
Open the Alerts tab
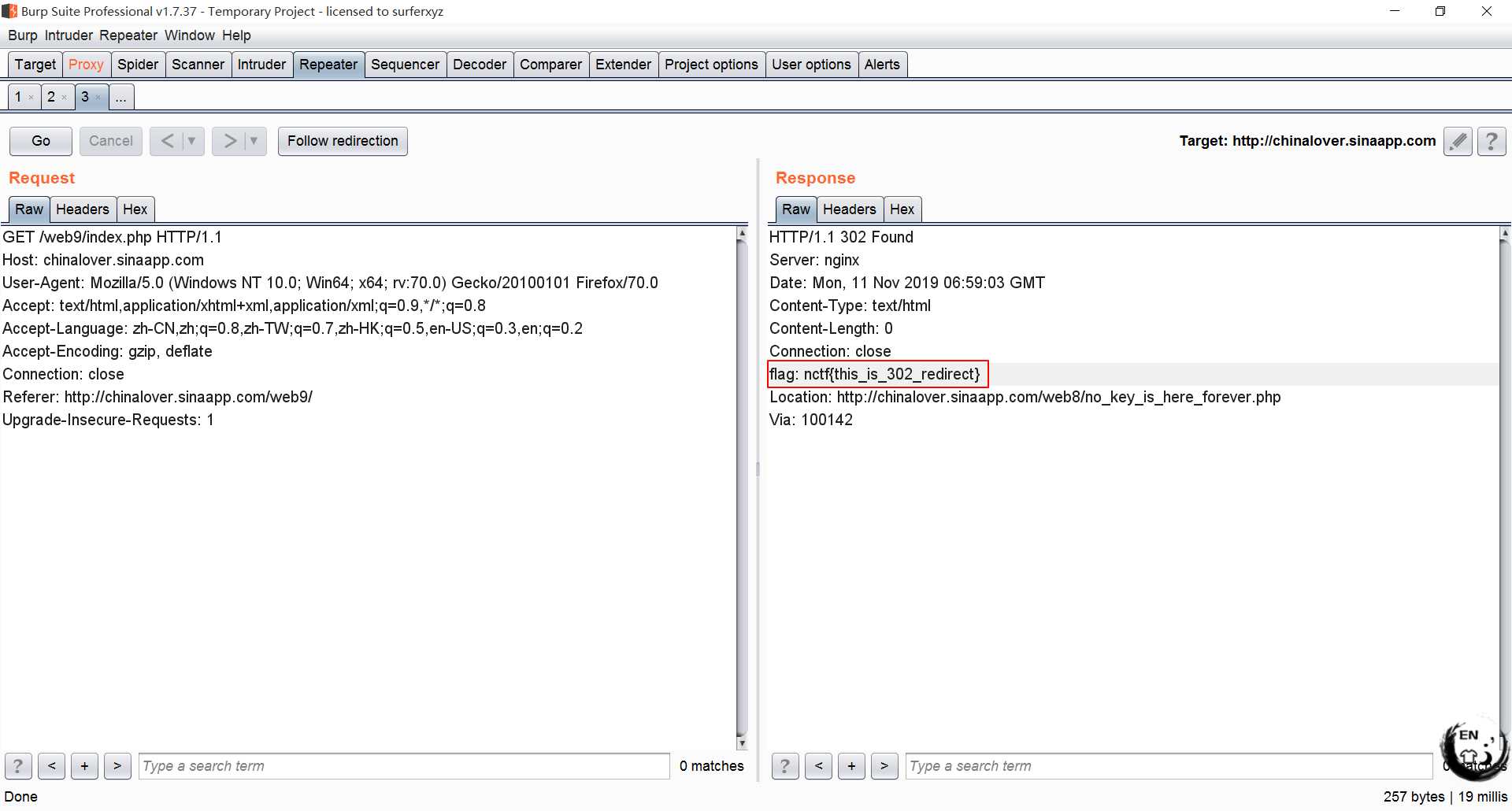click(882, 65)
